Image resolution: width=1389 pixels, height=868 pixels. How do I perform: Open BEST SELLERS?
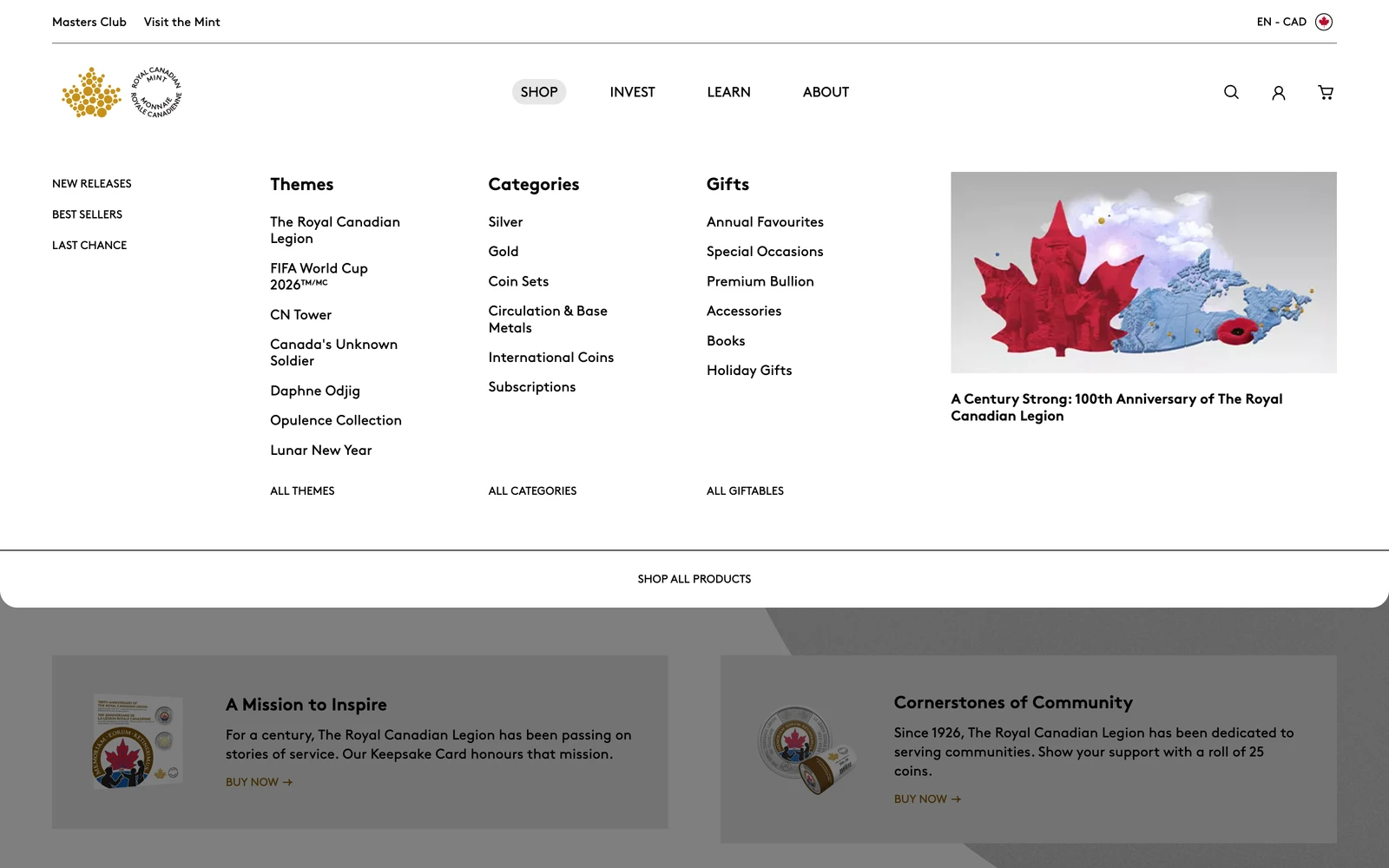[87, 214]
